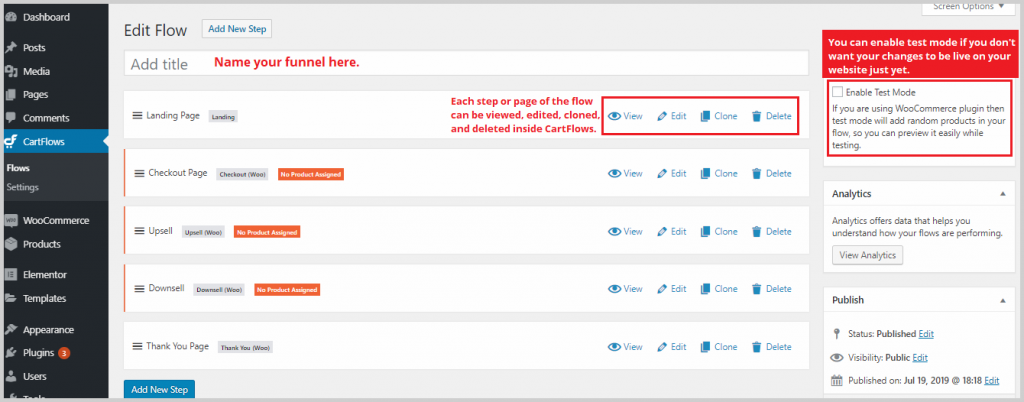The image size is (1024, 402).
Task: Open the WooCommerce menu label
Action: pyautogui.click(x=56, y=221)
